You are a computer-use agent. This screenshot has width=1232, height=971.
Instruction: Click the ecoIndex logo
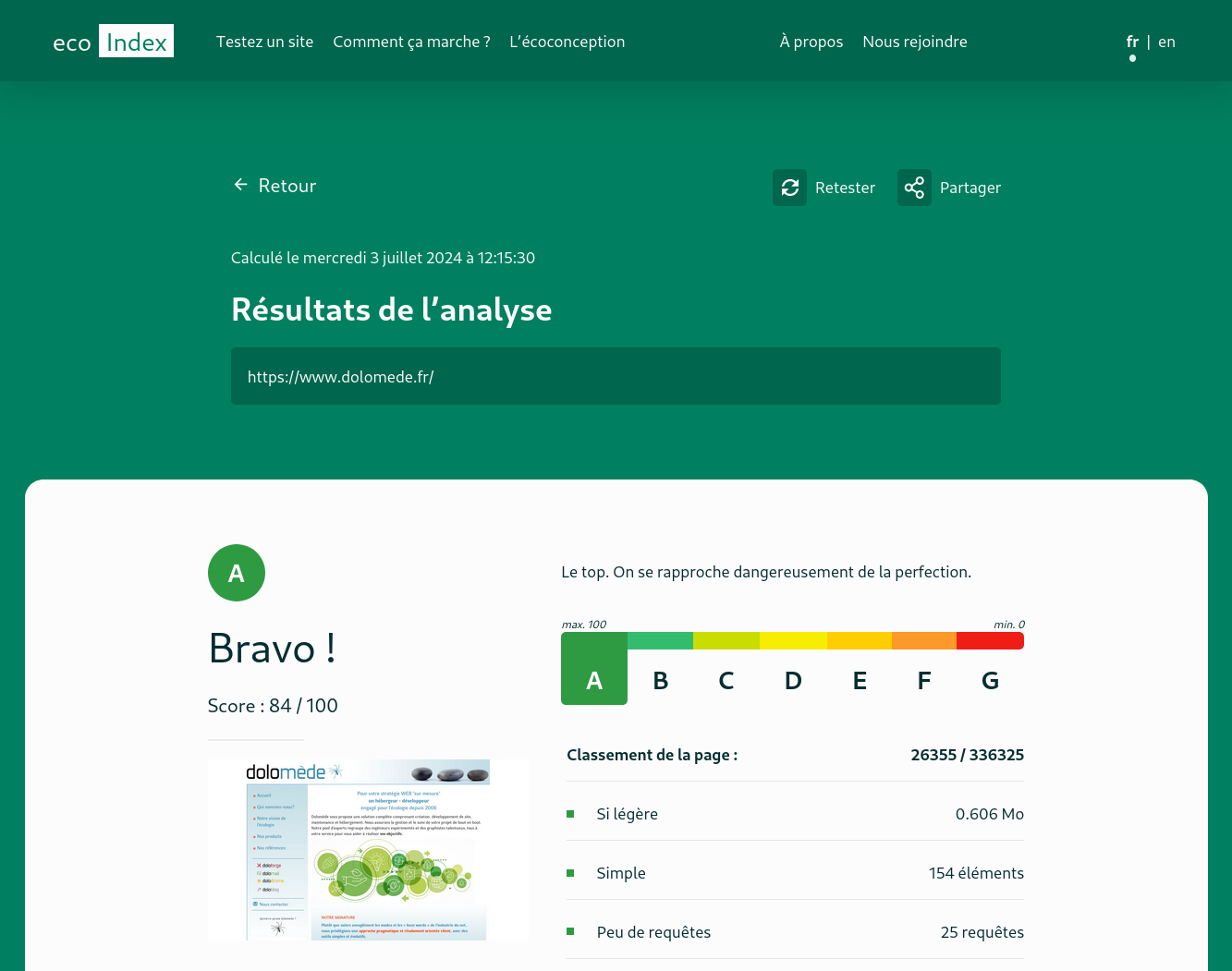[113, 42]
